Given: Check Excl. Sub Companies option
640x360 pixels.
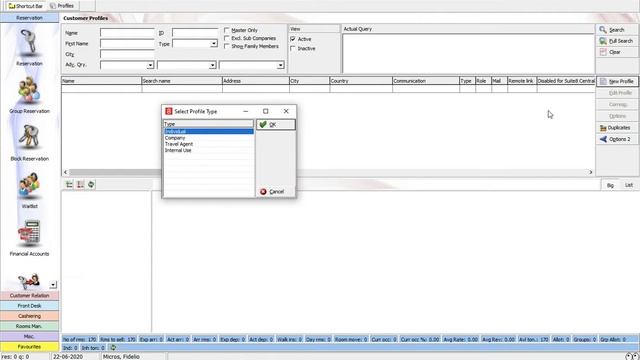Looking at the screenshot, I should pos(227,38).
